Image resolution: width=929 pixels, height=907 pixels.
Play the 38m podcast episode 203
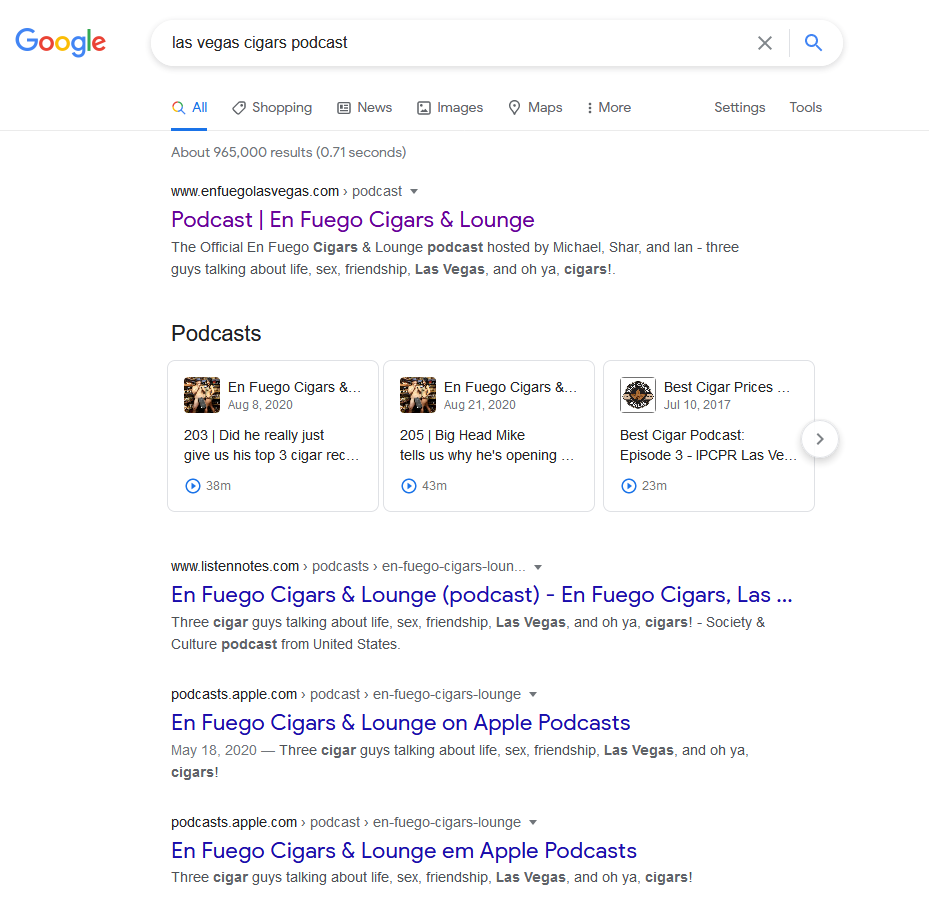pyautogui.click(x=193, y=486)
